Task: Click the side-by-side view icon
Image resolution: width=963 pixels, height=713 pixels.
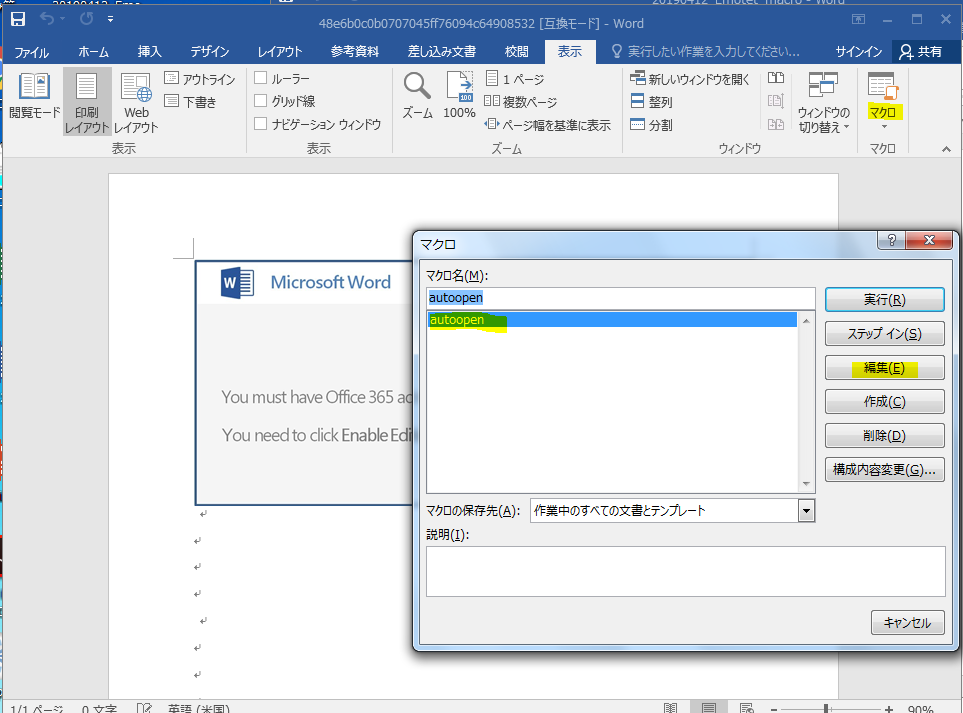Action: pos(776,78)
